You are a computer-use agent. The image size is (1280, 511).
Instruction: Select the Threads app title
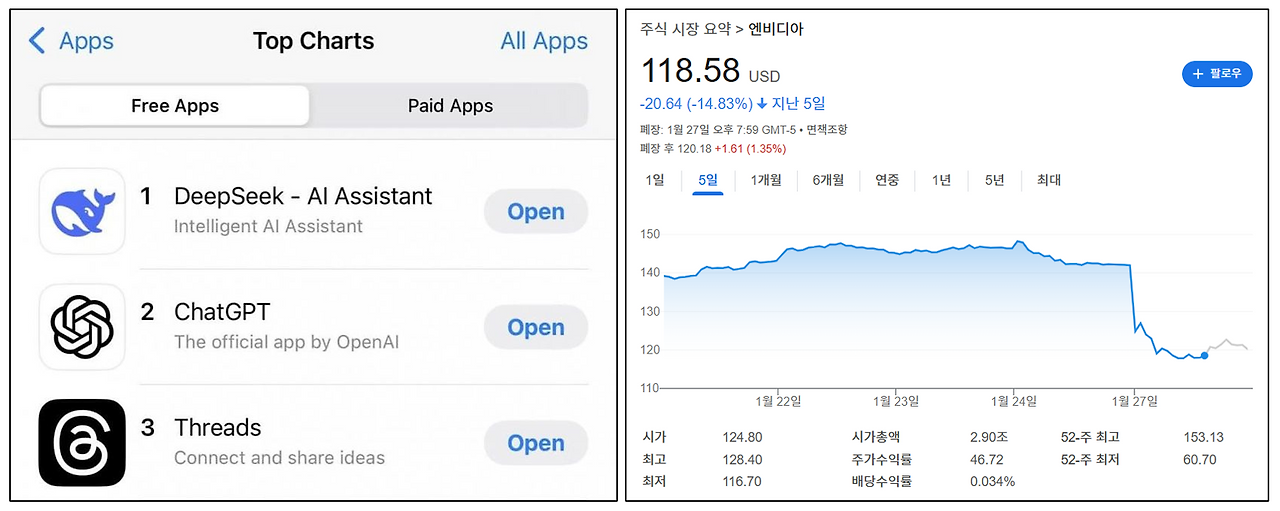point(217,428)
